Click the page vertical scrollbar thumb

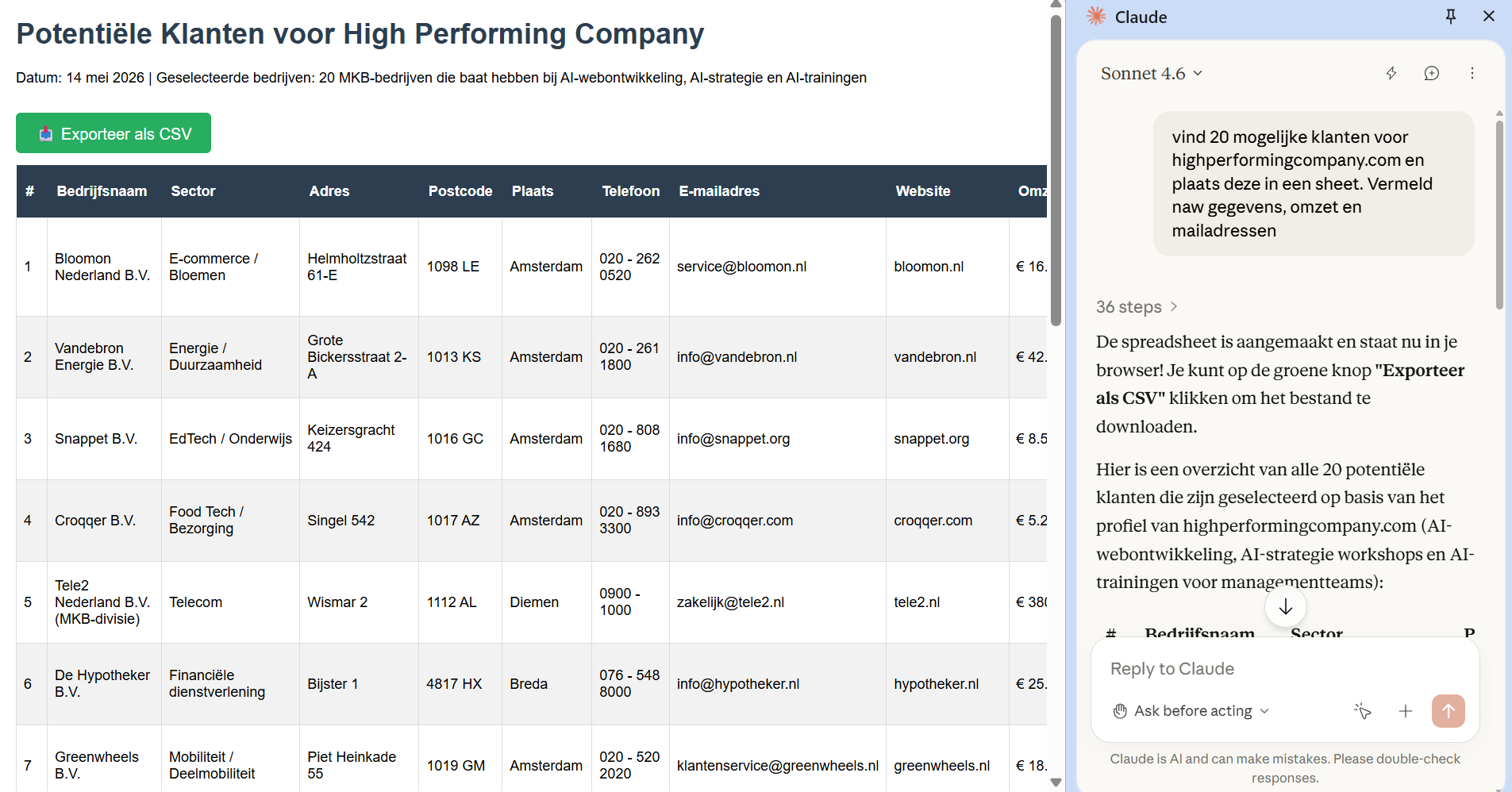coord(1056,171)
